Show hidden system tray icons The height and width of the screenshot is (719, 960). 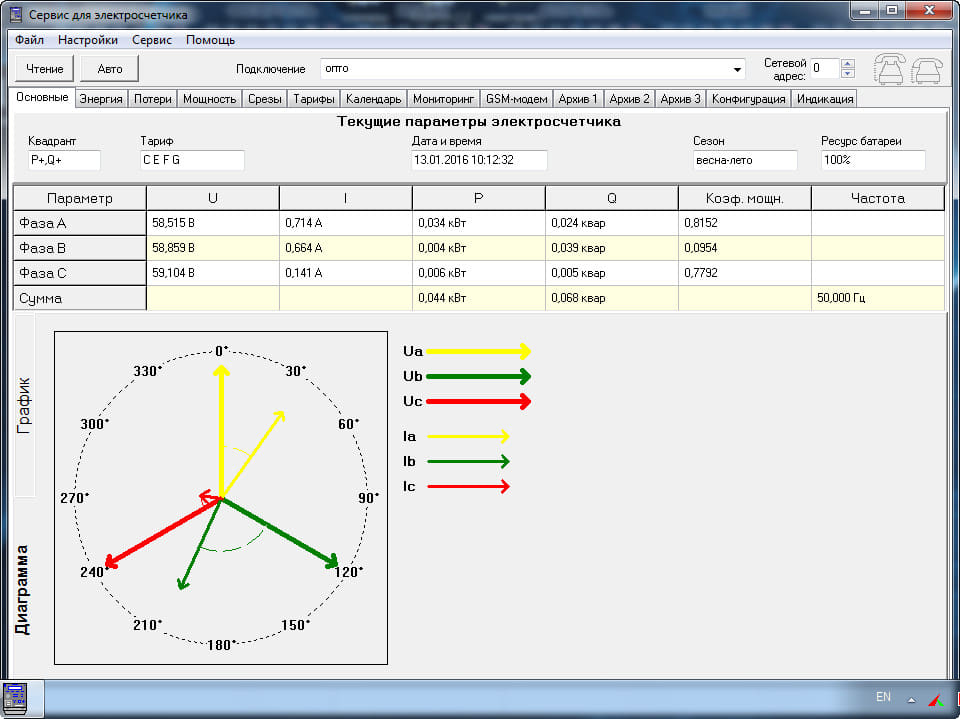click(x=910, y=698)
